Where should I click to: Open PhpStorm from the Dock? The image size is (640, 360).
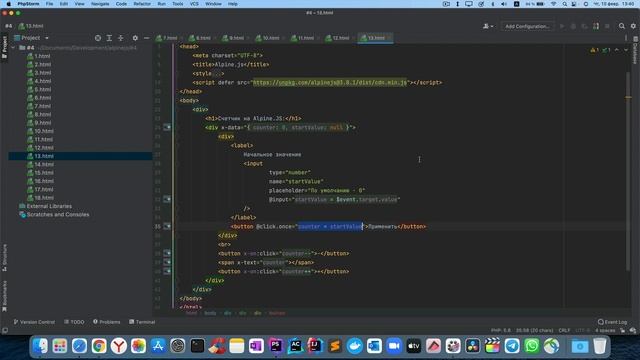[x=276, y=346]
